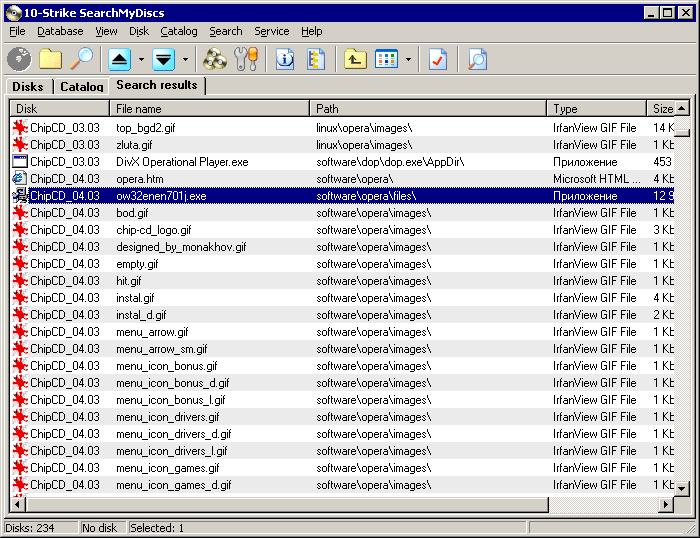Image resolution: width=700 pixels, height=538 pixels.
Task: Click the three discs collection icon
Action: (215, 59)
